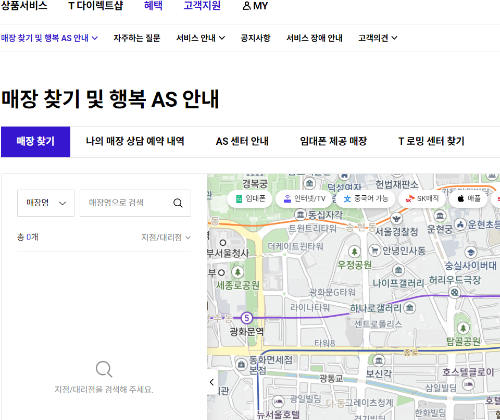Click the 보신각 landmark icon on map
This screenshot has height=420, width=500.
click(x=378, y=361)
